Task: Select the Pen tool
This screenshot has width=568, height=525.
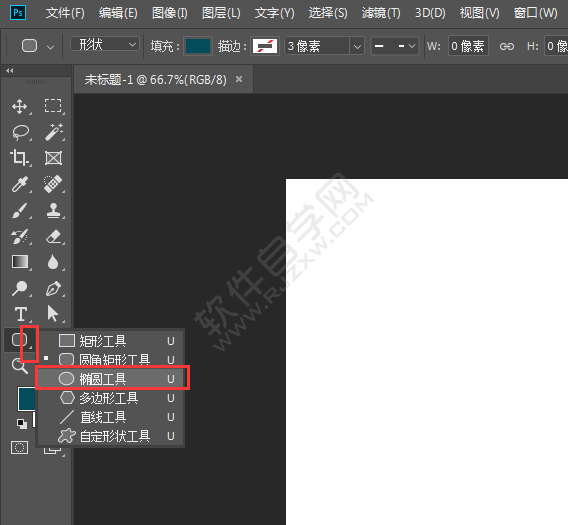Action: click(54, 288)
